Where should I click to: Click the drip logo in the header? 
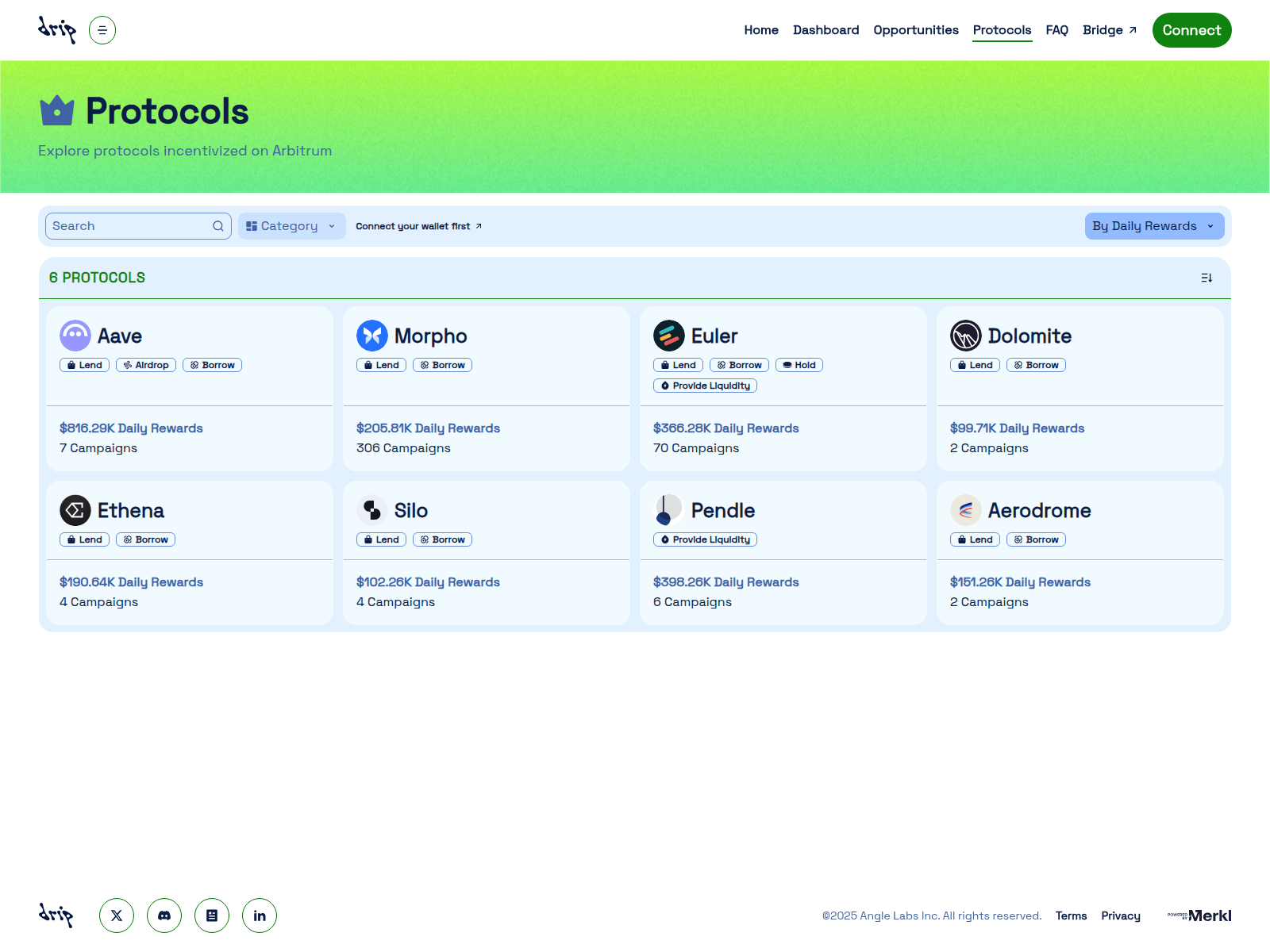[x=56, y=29]
